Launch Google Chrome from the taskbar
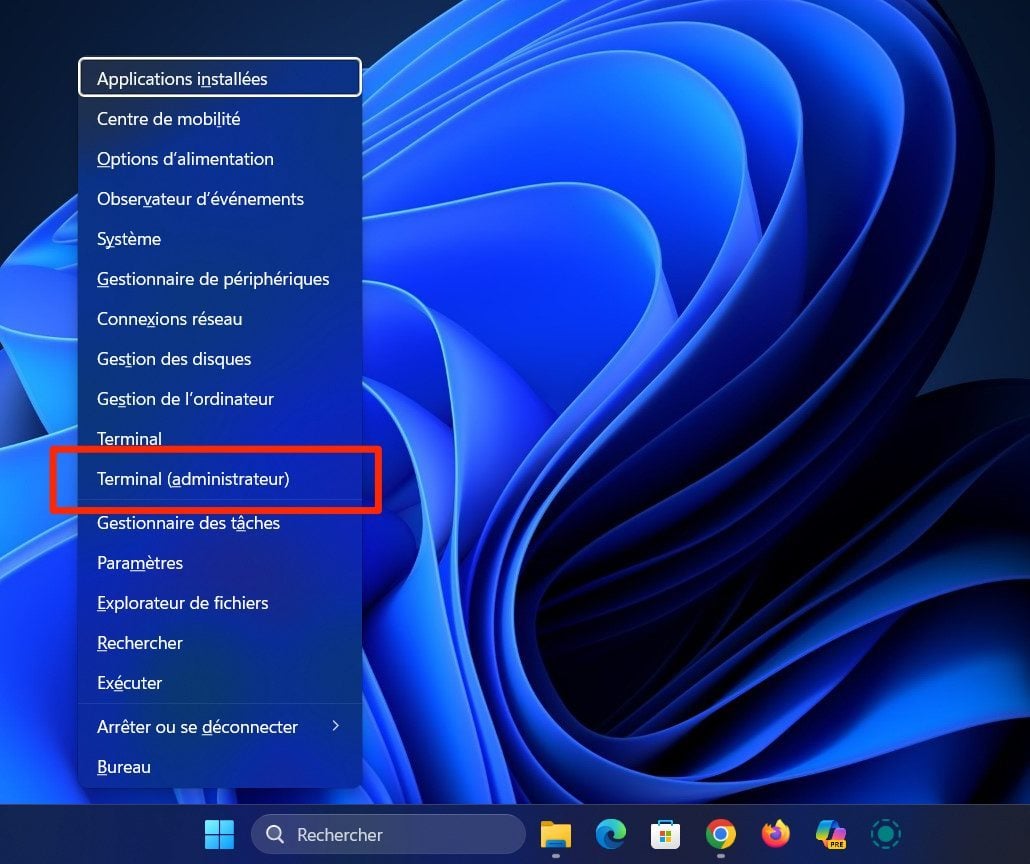 point(721,834)
